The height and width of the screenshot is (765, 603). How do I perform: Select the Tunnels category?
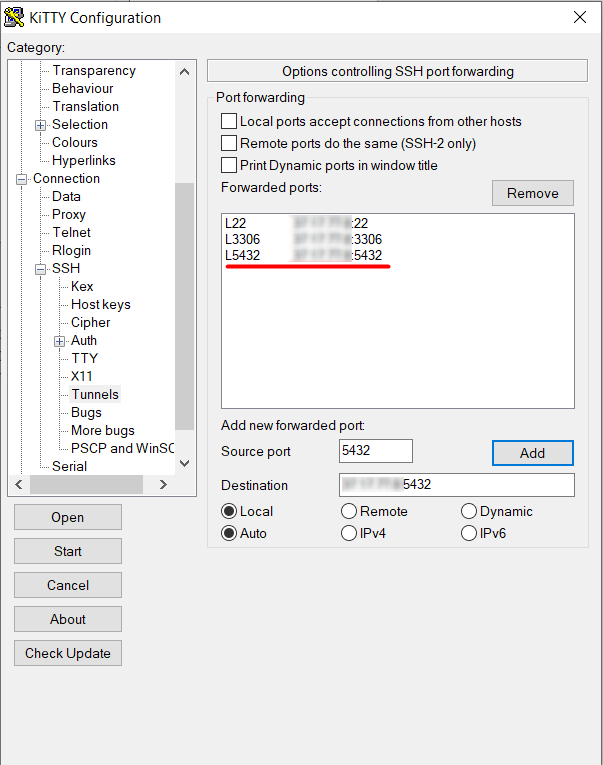pyautogui.click(x=95, y=395)
